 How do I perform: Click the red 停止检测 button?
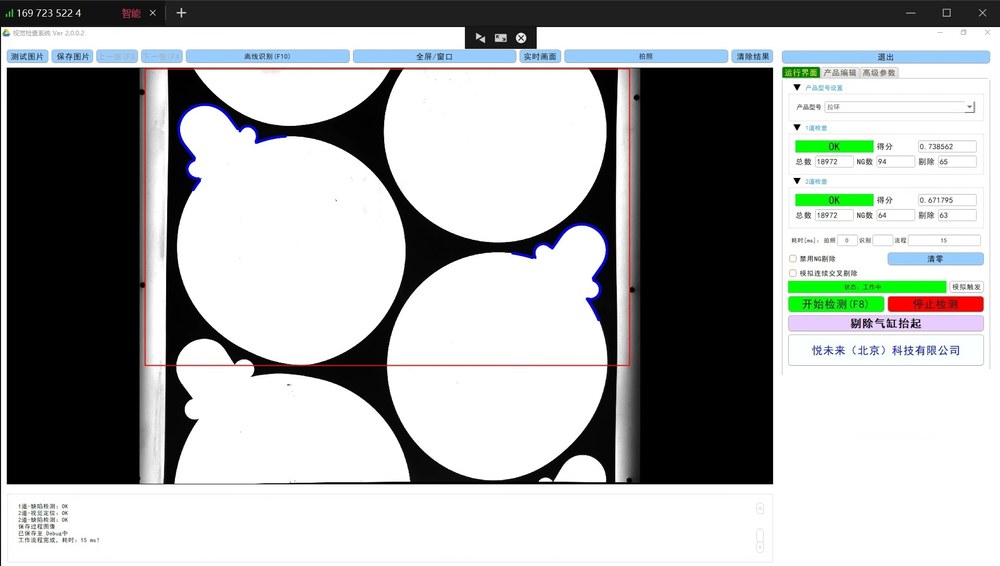point(935,304)
